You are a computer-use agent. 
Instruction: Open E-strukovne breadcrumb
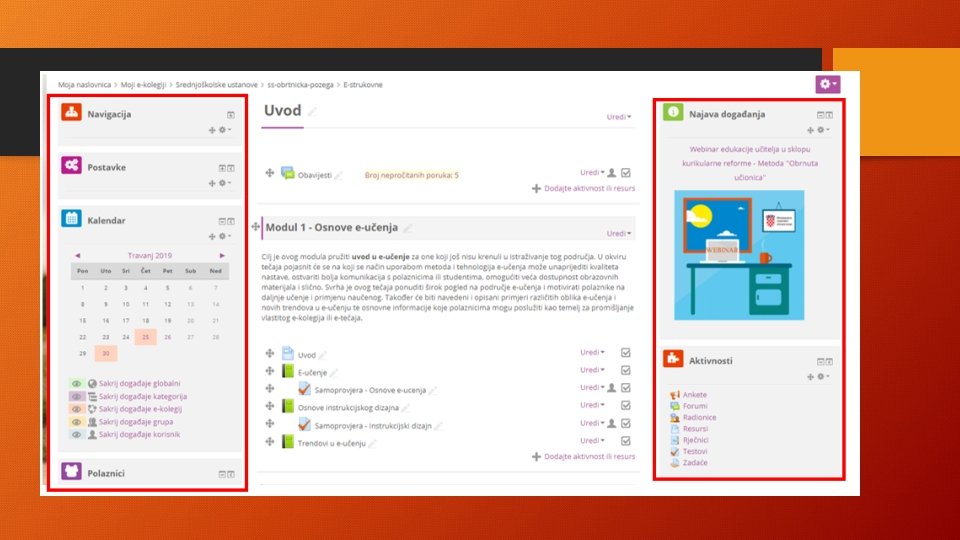(x=363, y=85)
